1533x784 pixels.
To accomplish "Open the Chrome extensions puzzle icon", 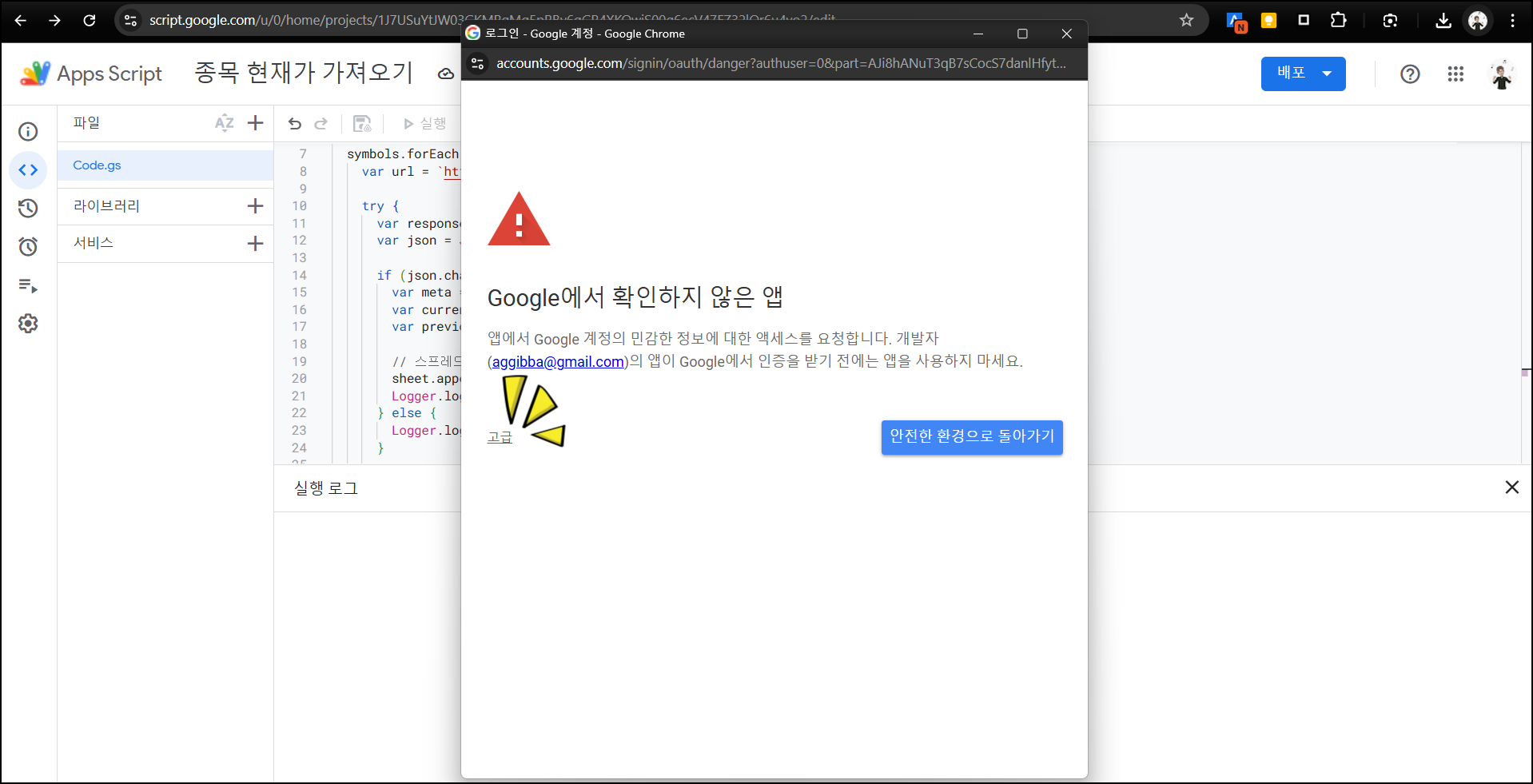I will tap(1339, 21).
